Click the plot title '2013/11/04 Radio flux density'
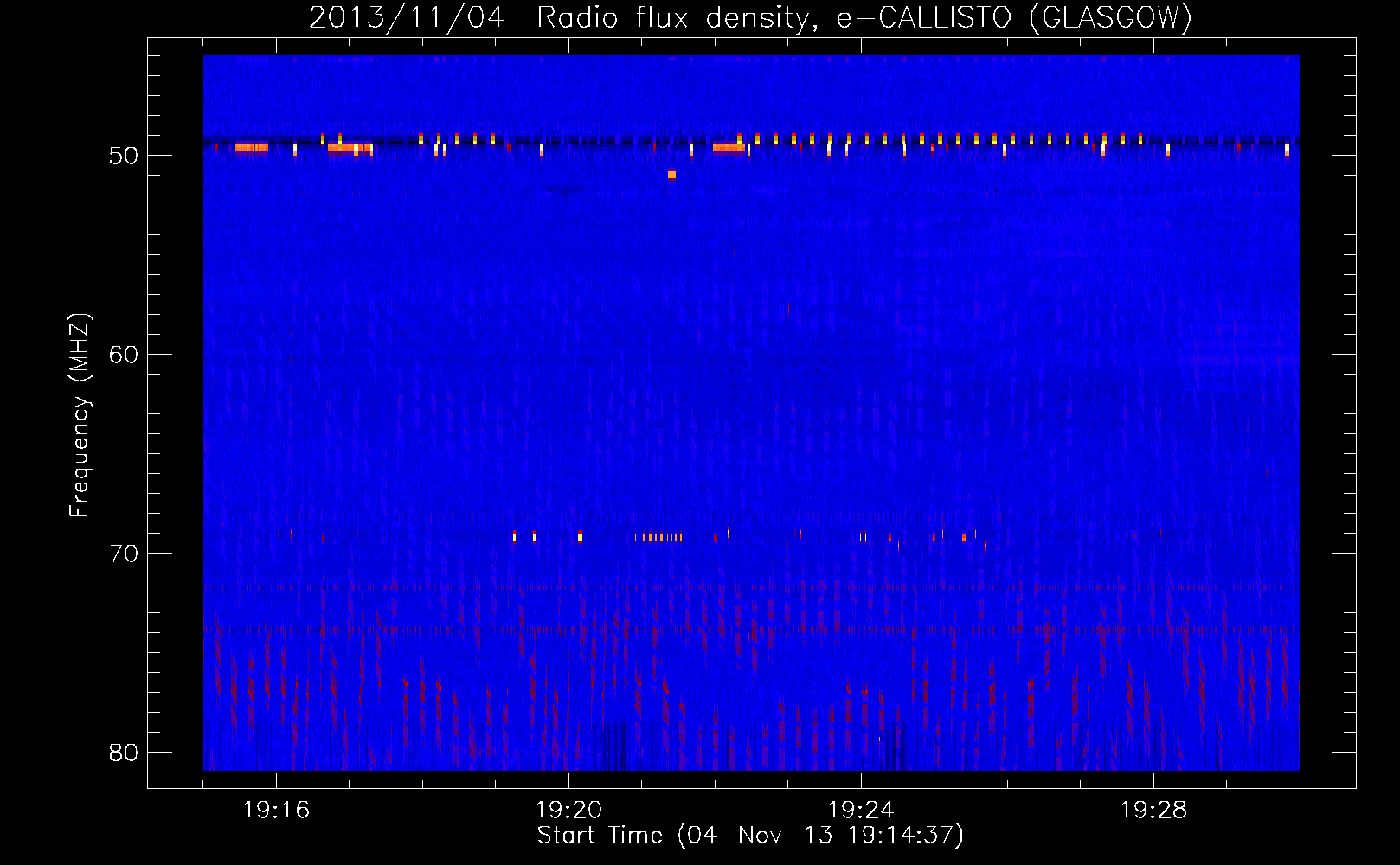 point(750,17)
